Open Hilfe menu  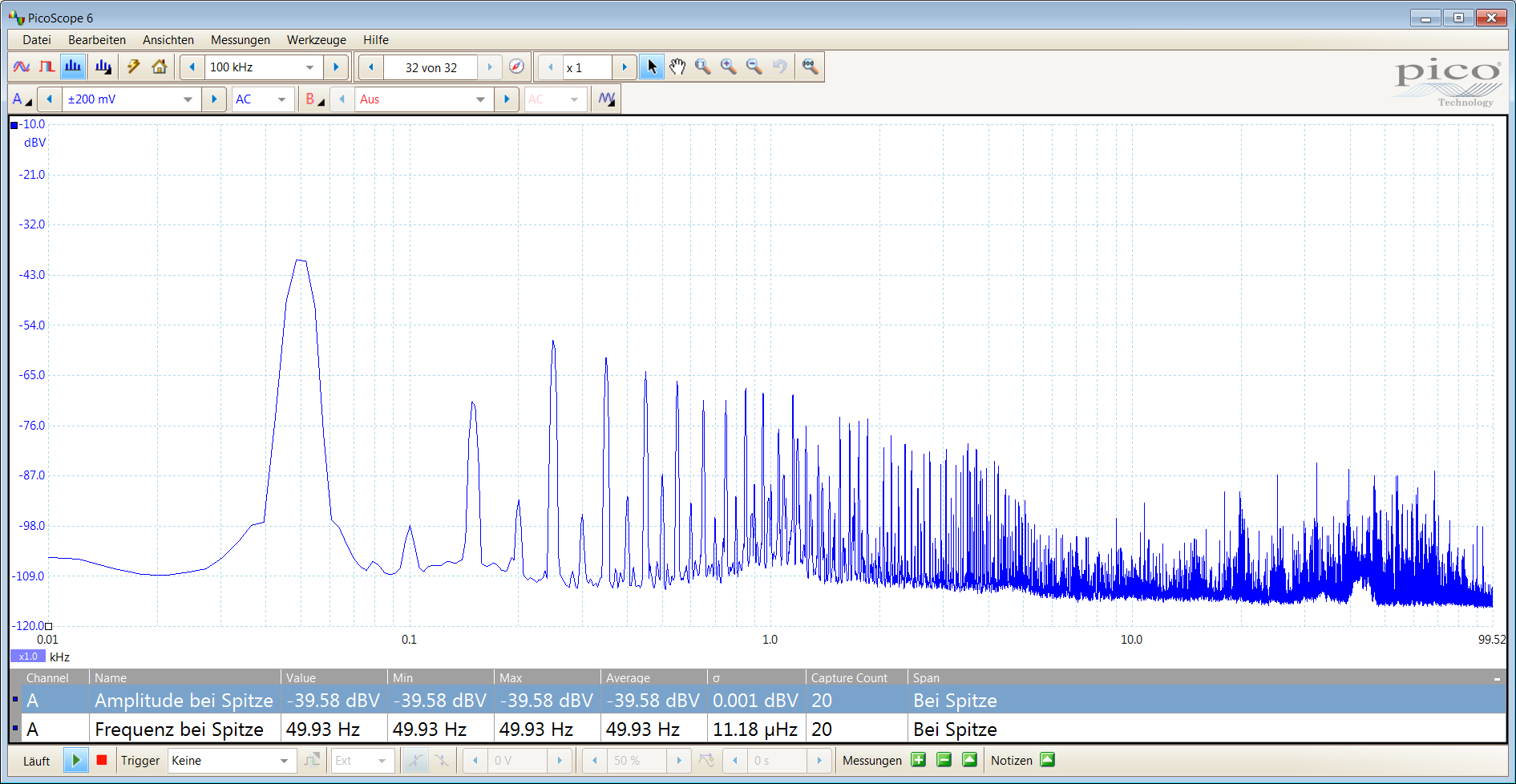[376, 39]
